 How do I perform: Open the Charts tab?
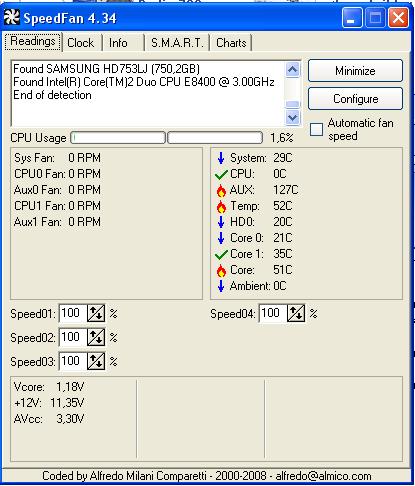coord(231,43)
